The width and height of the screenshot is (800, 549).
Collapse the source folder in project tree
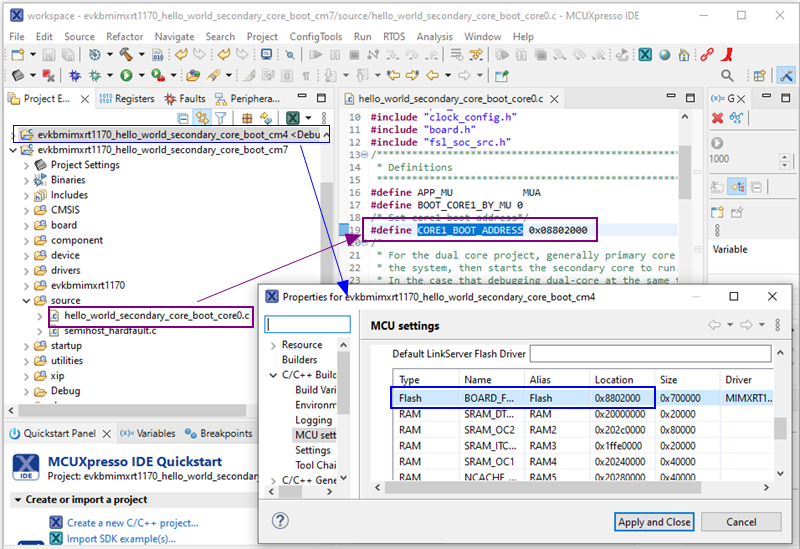pyautogui.click(x=27, y=300)
